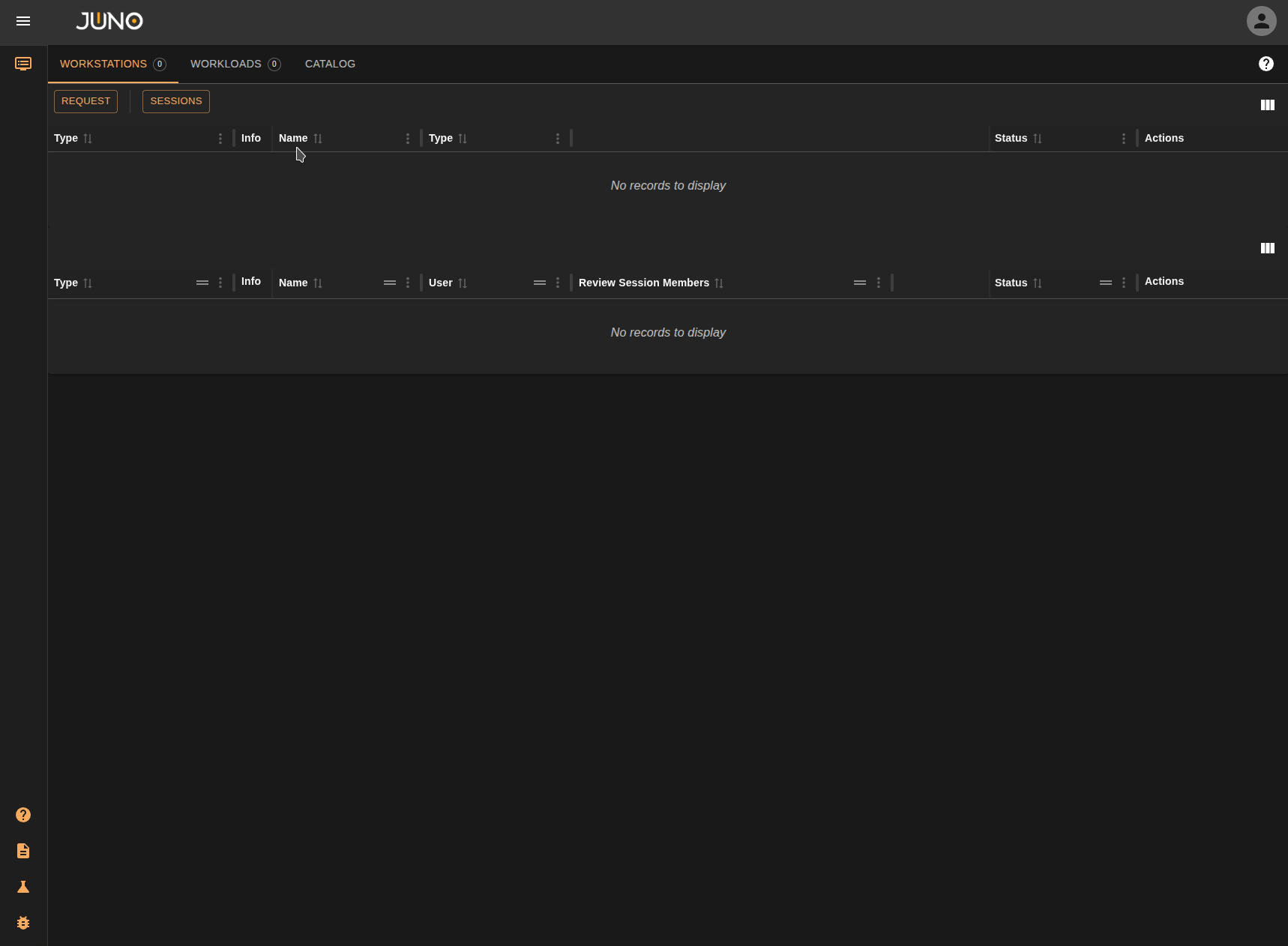Switch to the WORKLOADS tab
The width and height of the screenshot is (1288, 946).
(x=225, y=64)
